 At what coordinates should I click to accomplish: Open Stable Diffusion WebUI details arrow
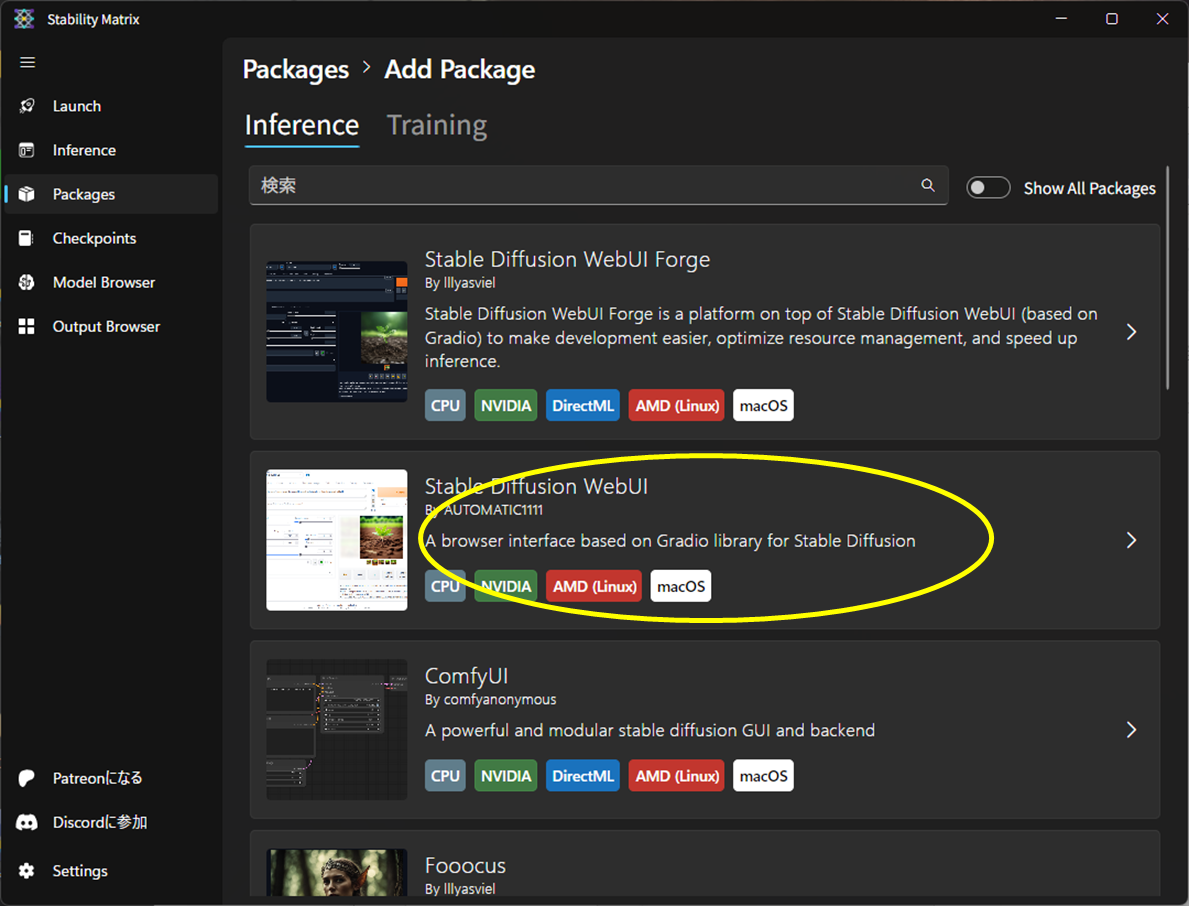[1131, 540]
